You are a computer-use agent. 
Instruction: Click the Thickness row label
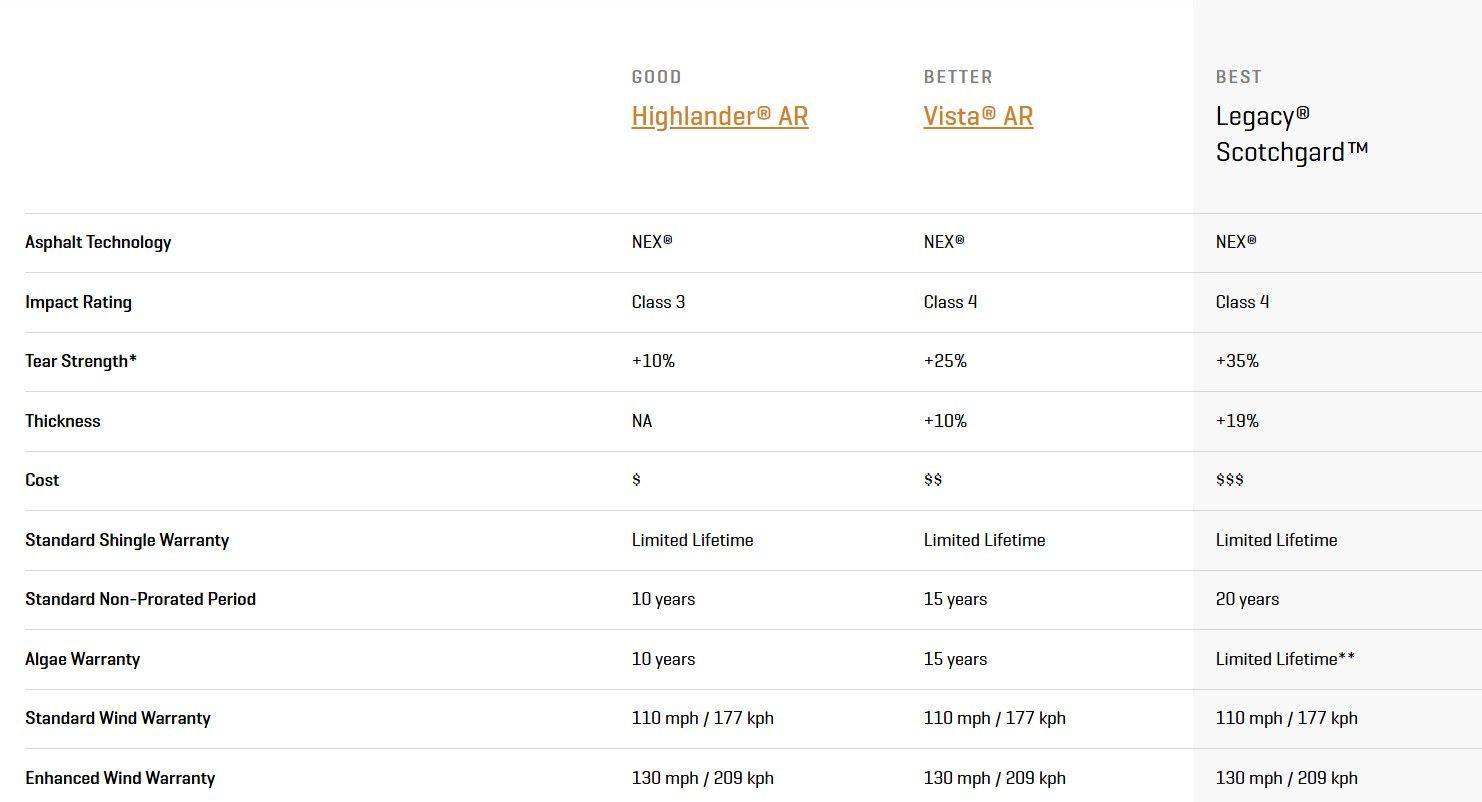pyautogui.click(x=62, y=421)
